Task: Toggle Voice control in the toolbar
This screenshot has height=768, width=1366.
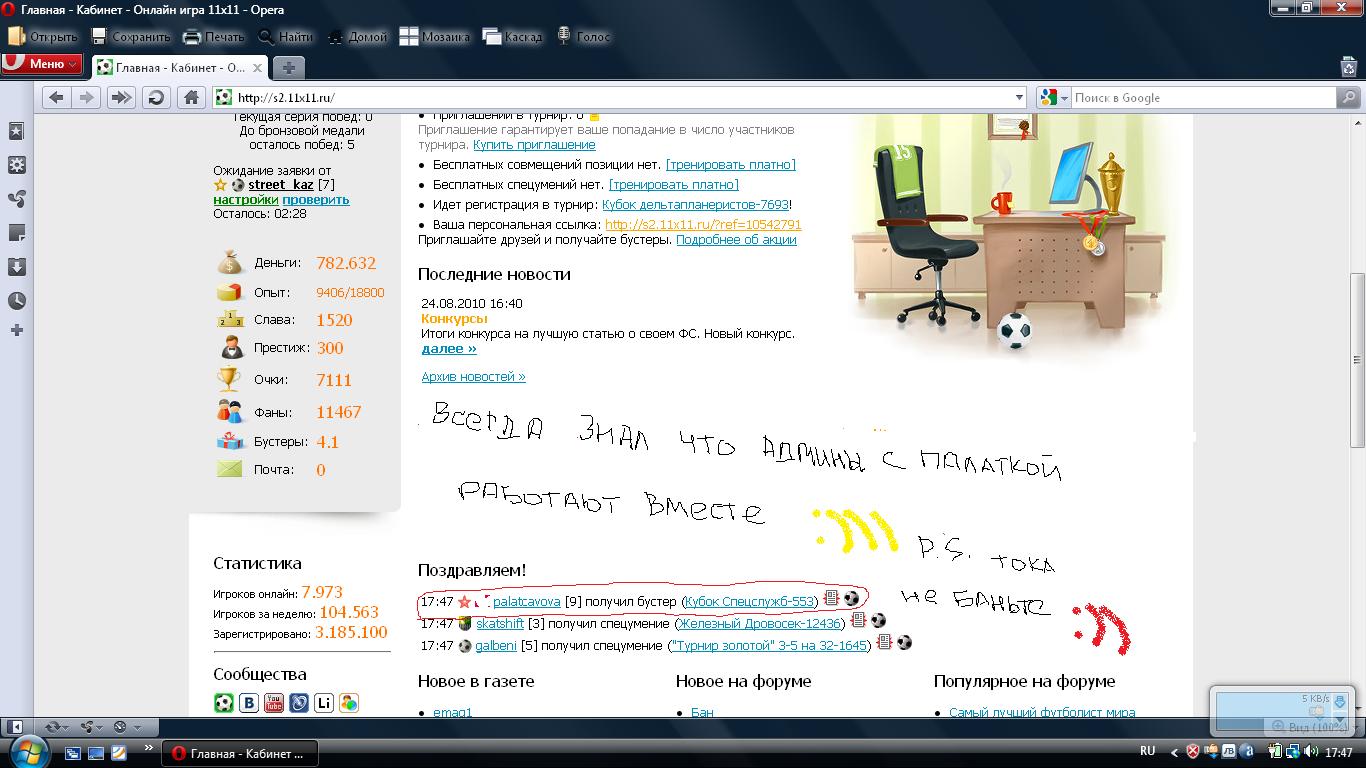Action: tap(584, 37)
